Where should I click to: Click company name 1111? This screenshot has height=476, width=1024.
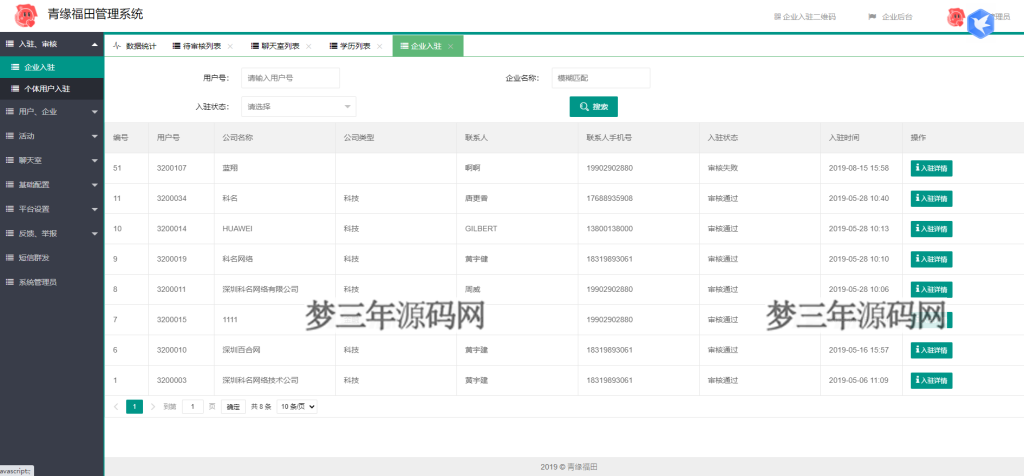click(230, 320)
